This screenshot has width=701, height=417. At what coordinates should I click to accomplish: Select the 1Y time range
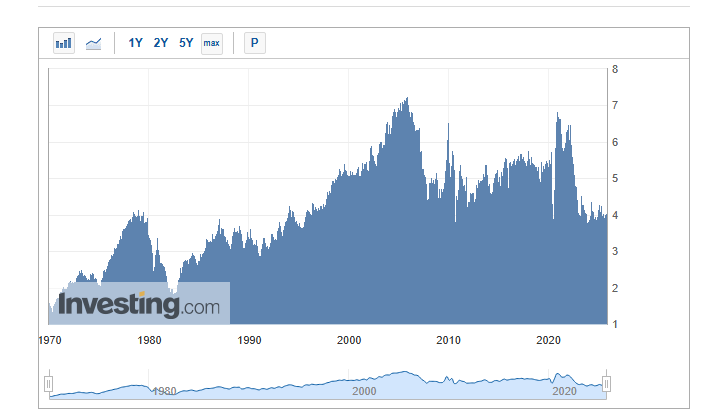pos(135,43)
